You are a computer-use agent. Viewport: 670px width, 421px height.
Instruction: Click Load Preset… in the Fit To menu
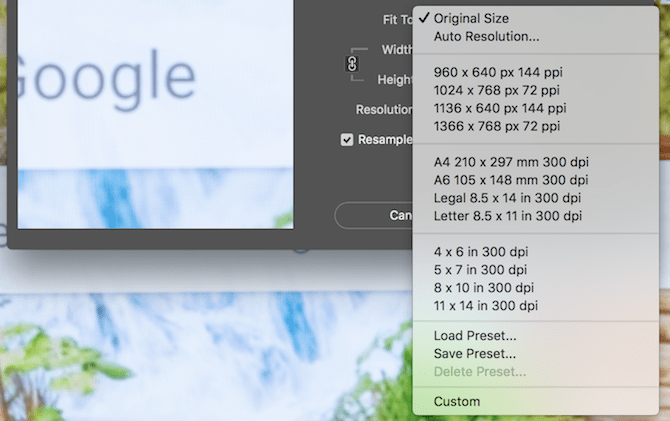point(475,335)
